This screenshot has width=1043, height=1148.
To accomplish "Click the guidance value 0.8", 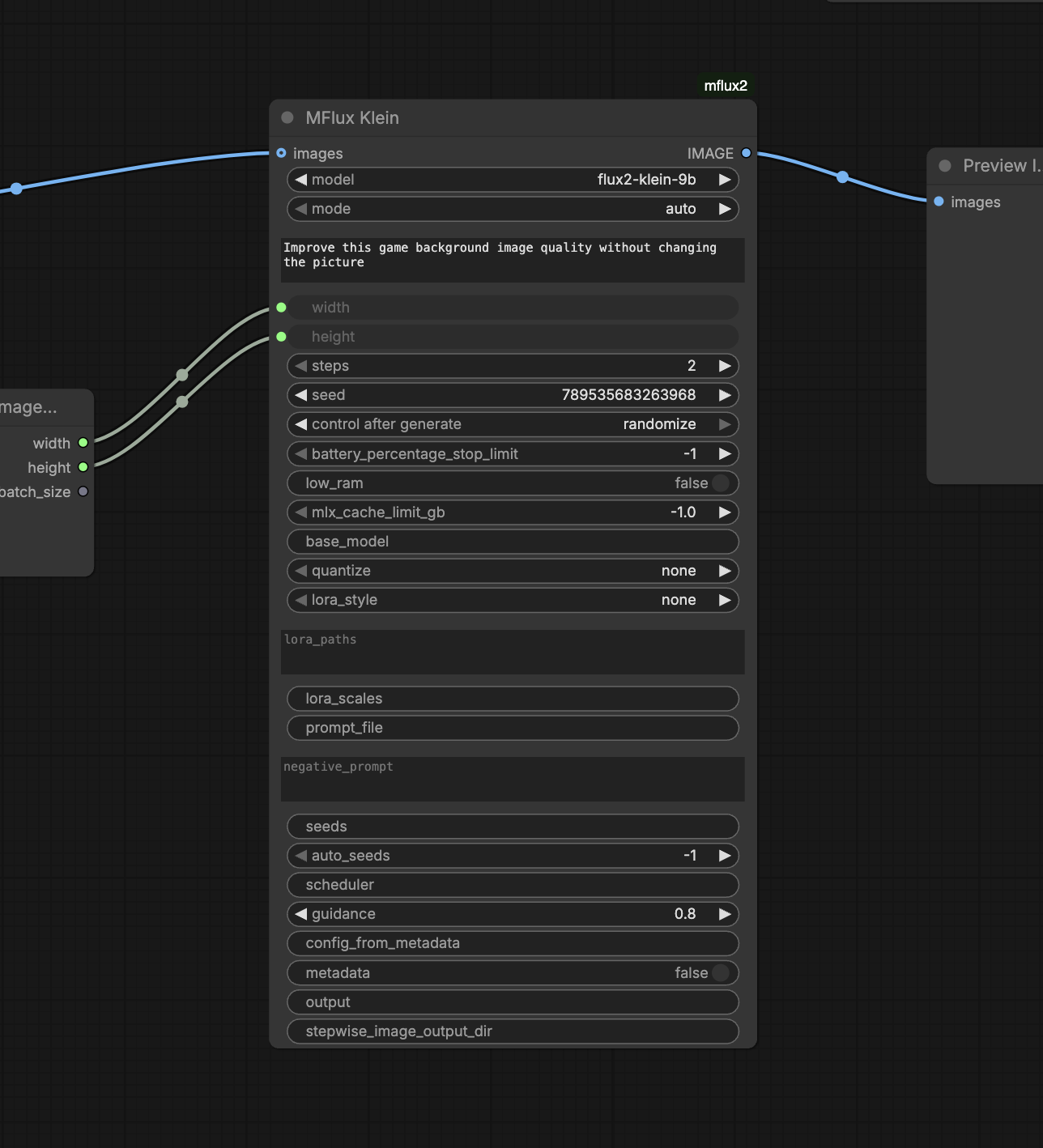I will [x=685, y=914].
